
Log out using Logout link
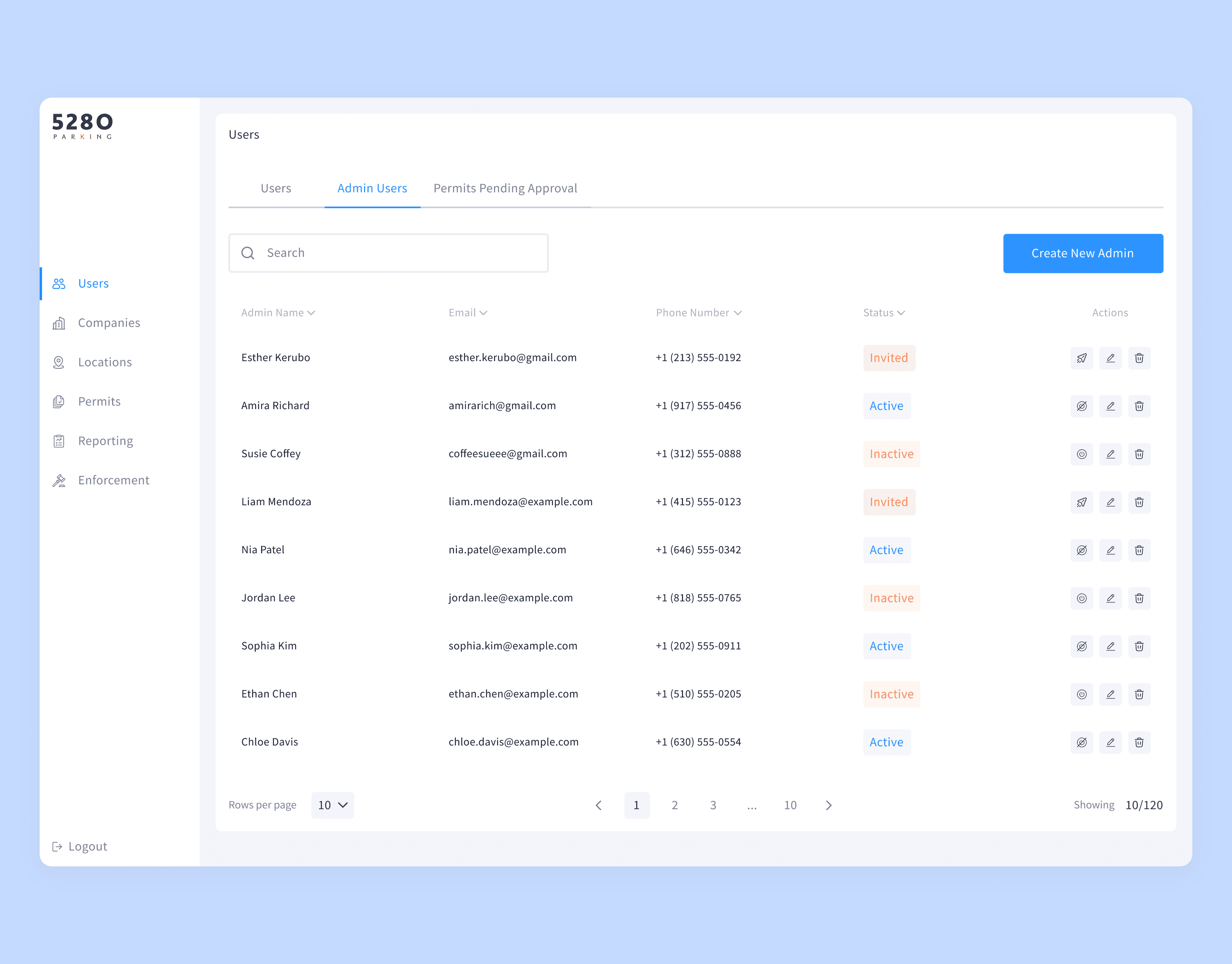(x=80, y=847)
